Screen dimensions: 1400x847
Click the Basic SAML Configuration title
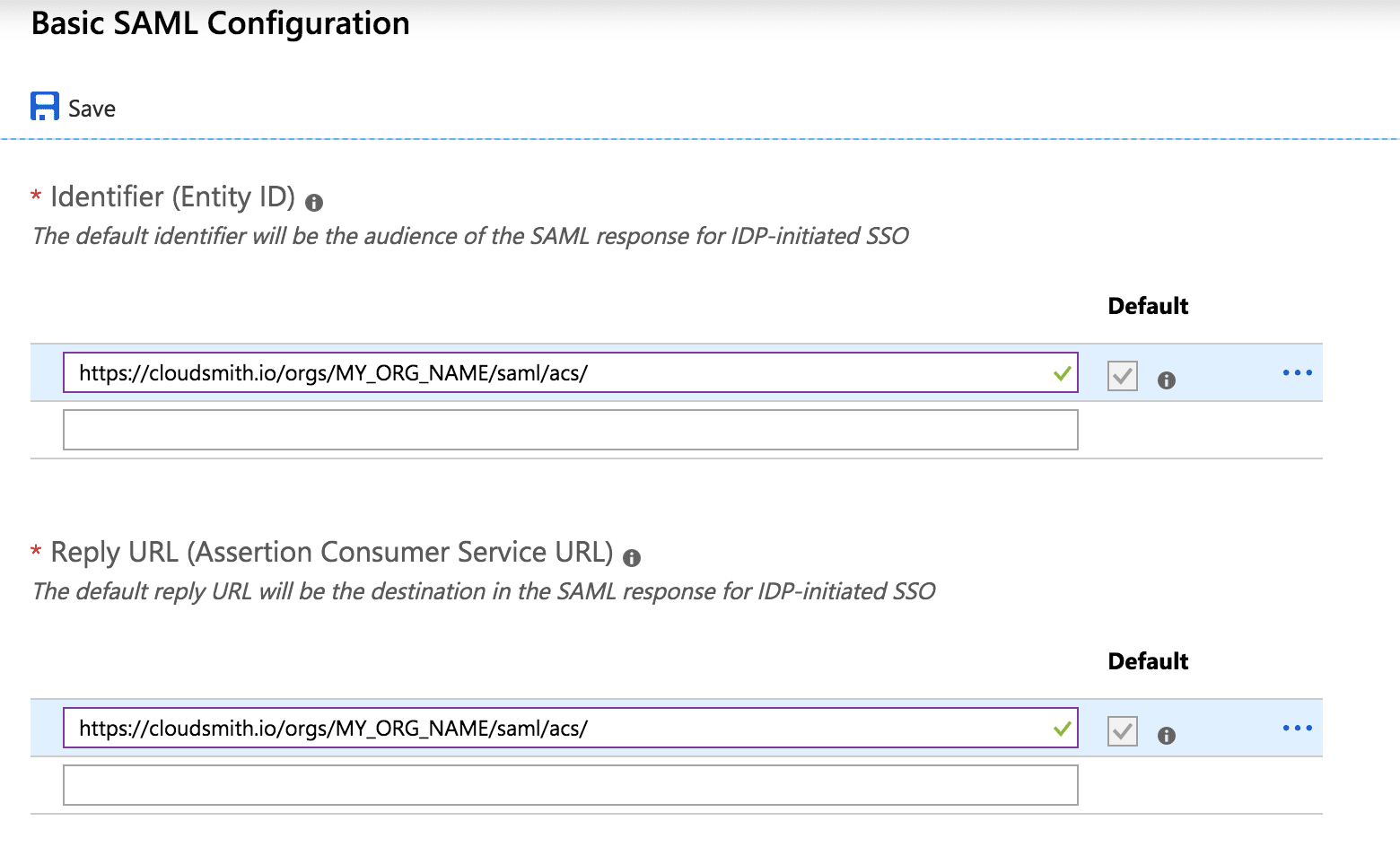point(221,23)
